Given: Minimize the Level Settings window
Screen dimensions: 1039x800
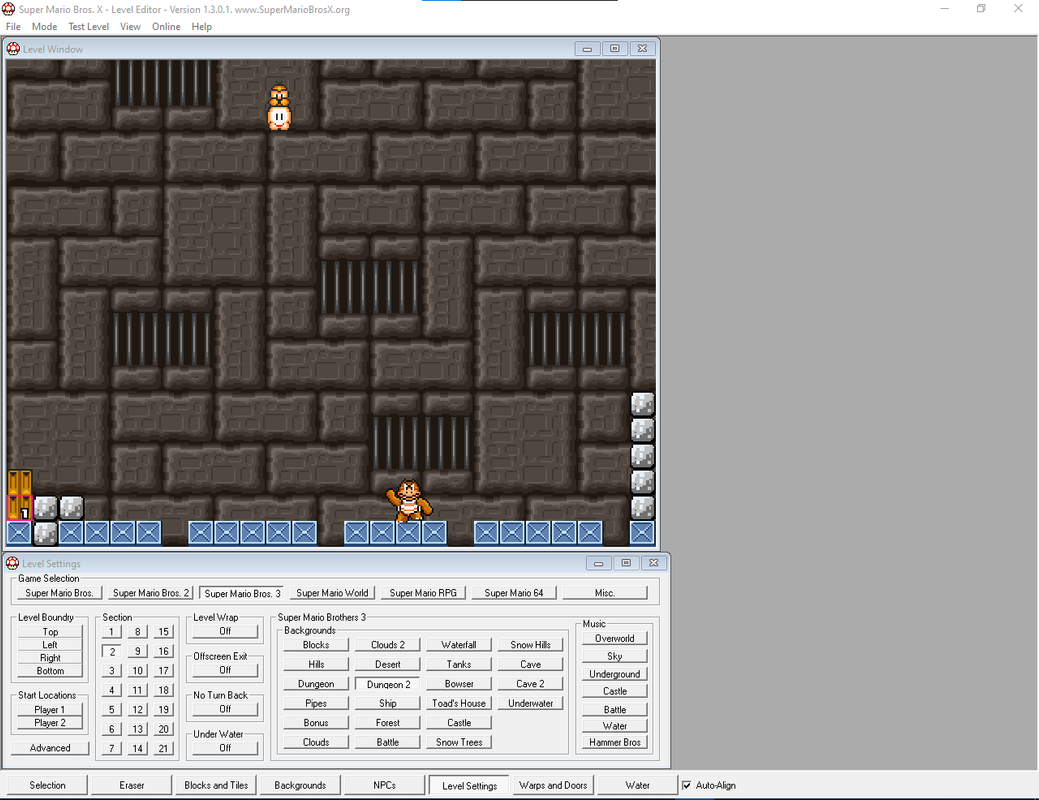Looking at the screenshot, I should [x=598, y=563].
